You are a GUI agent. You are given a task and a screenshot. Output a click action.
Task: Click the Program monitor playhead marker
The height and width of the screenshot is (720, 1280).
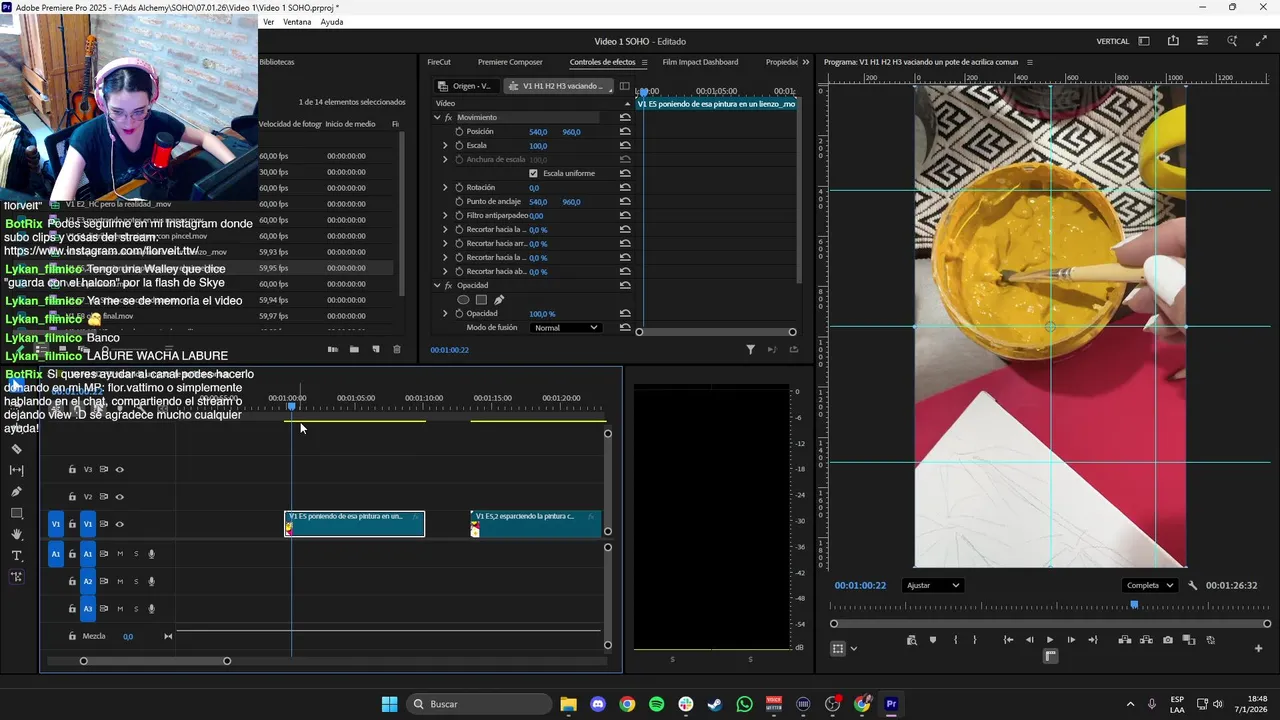(x=1134, y=604)
